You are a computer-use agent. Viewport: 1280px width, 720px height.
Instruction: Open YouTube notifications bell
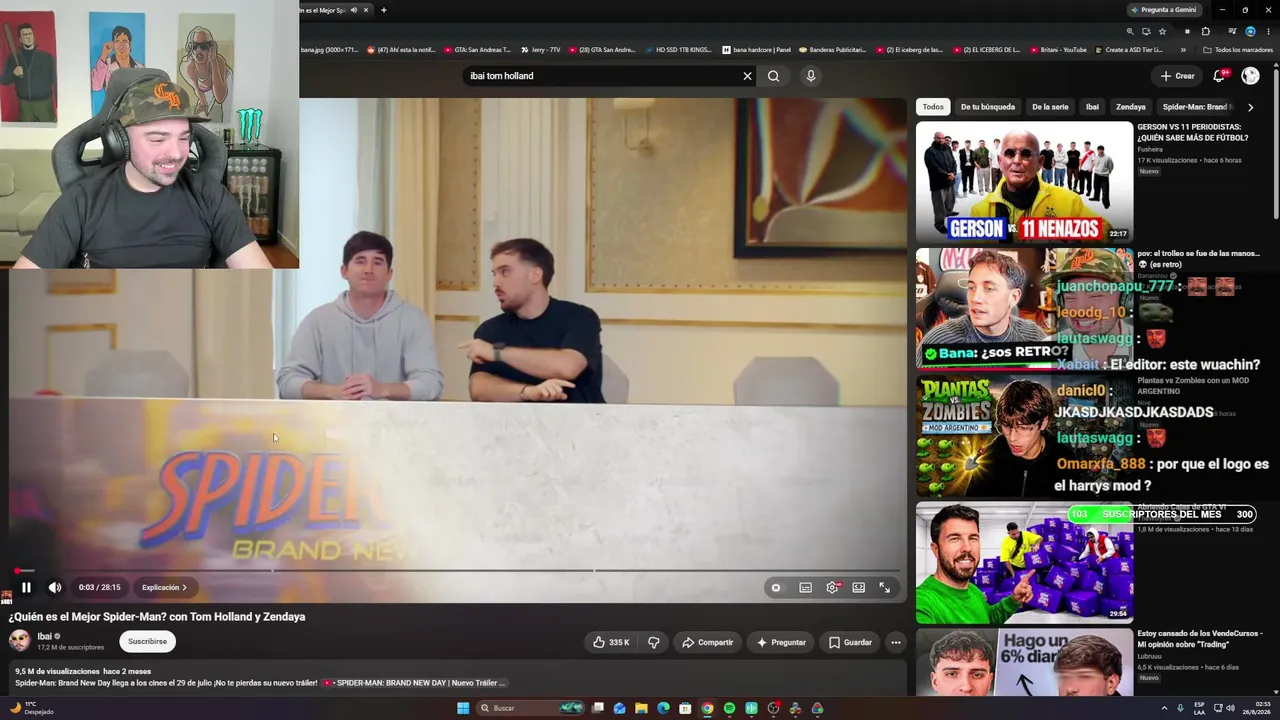pos(1219,76)
